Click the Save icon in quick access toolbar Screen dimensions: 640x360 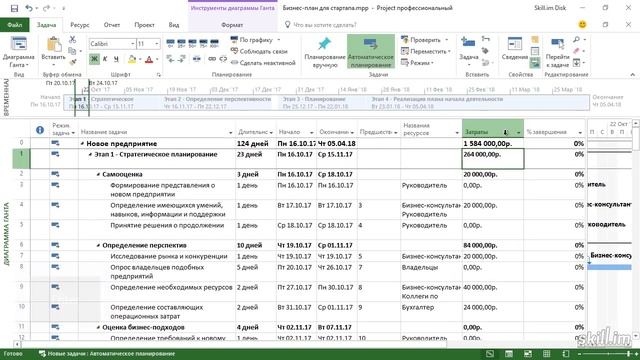coord(14,8)
